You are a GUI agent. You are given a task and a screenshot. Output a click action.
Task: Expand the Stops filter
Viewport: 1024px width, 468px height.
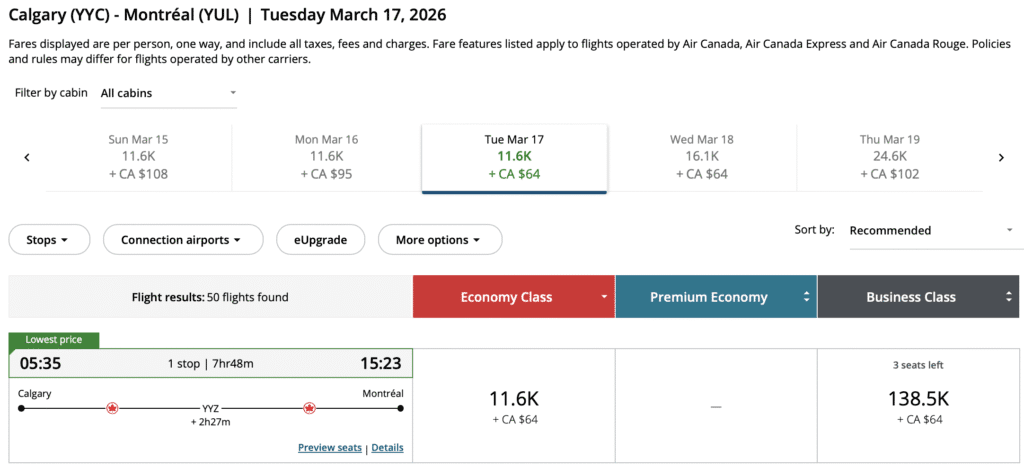coord(49,240)
